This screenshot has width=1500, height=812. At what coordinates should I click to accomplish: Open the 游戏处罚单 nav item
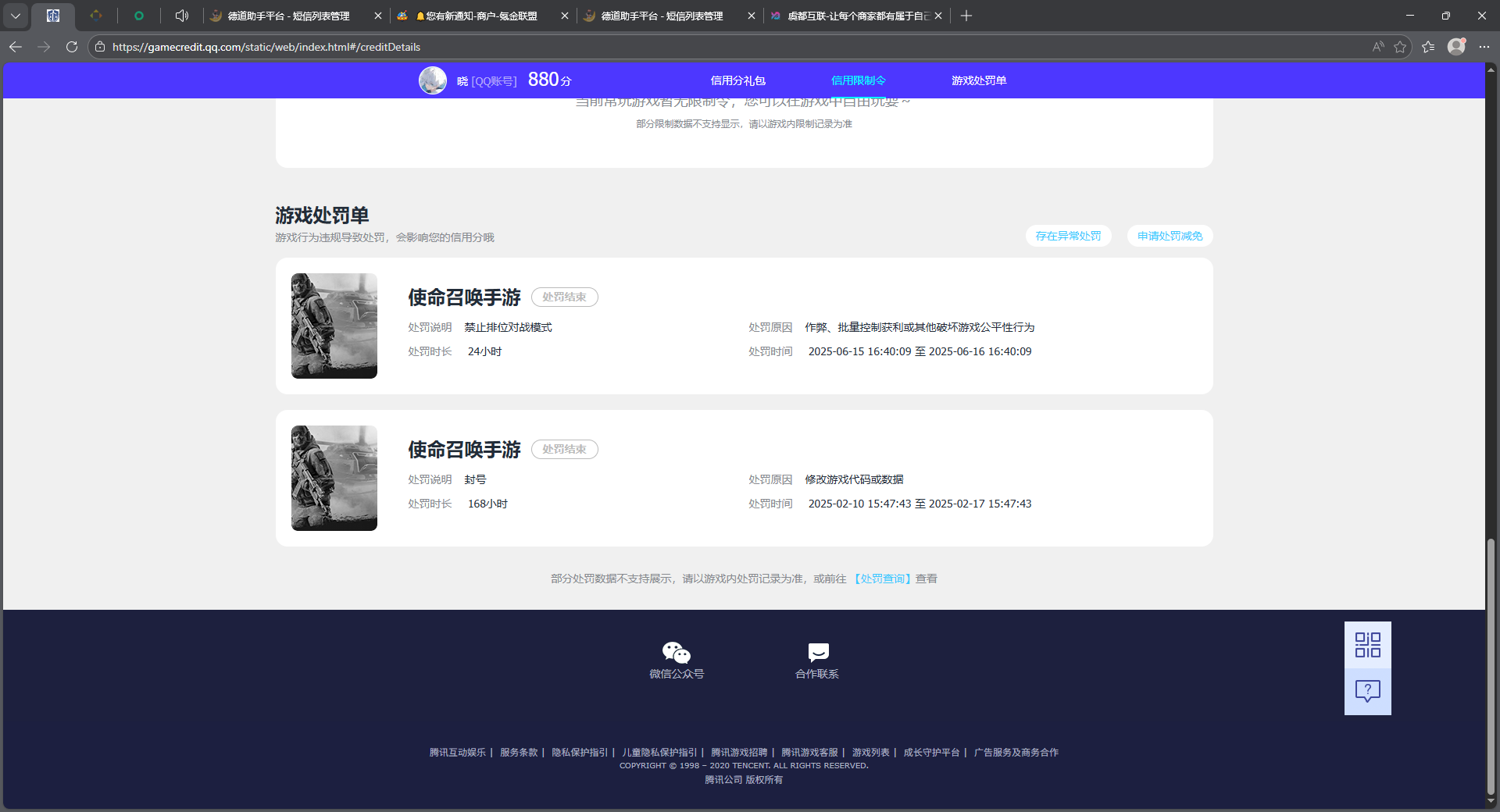pos(979,80)
